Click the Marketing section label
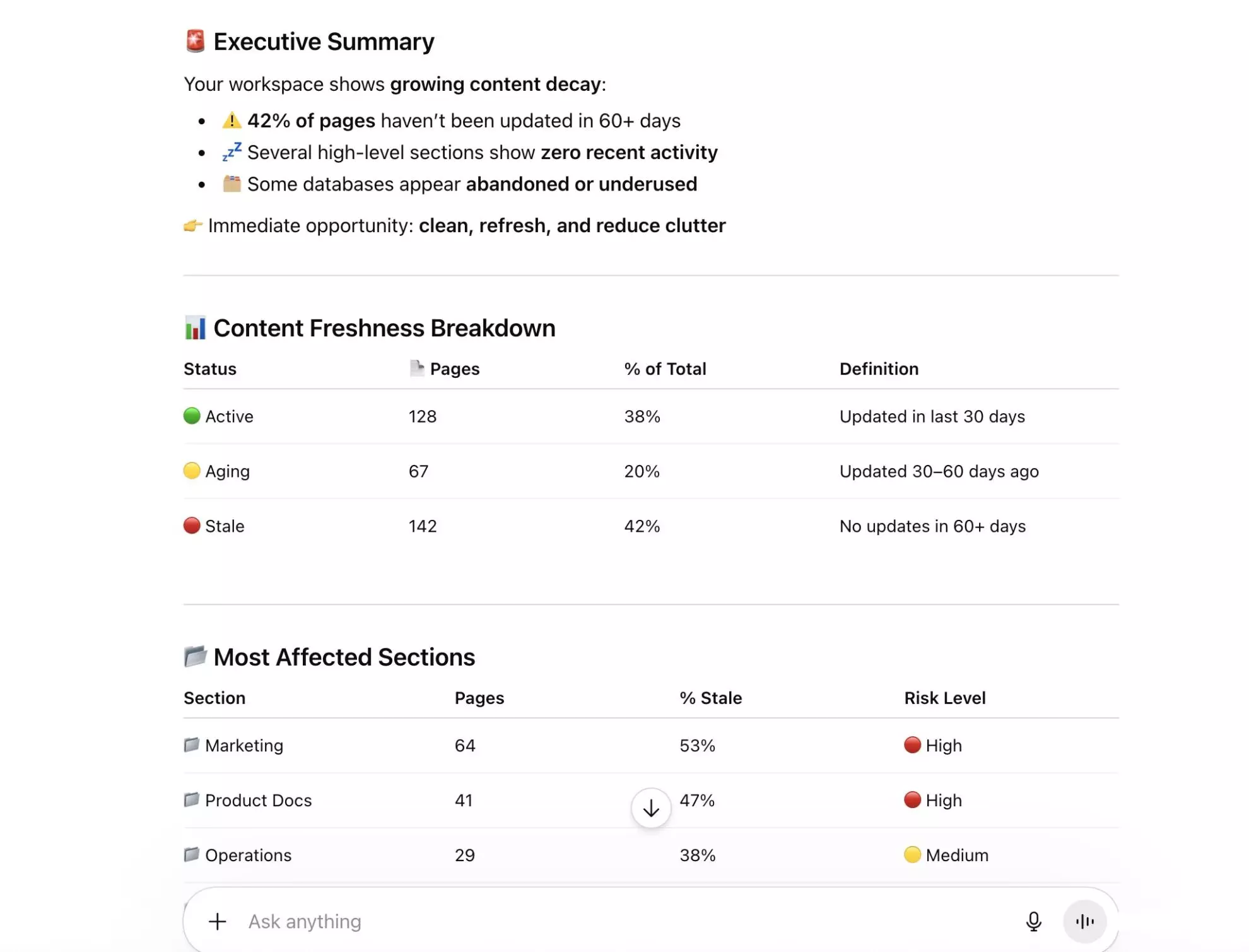Image resolution: width=1249 pixels, height=952 pixels. [244, 745]
